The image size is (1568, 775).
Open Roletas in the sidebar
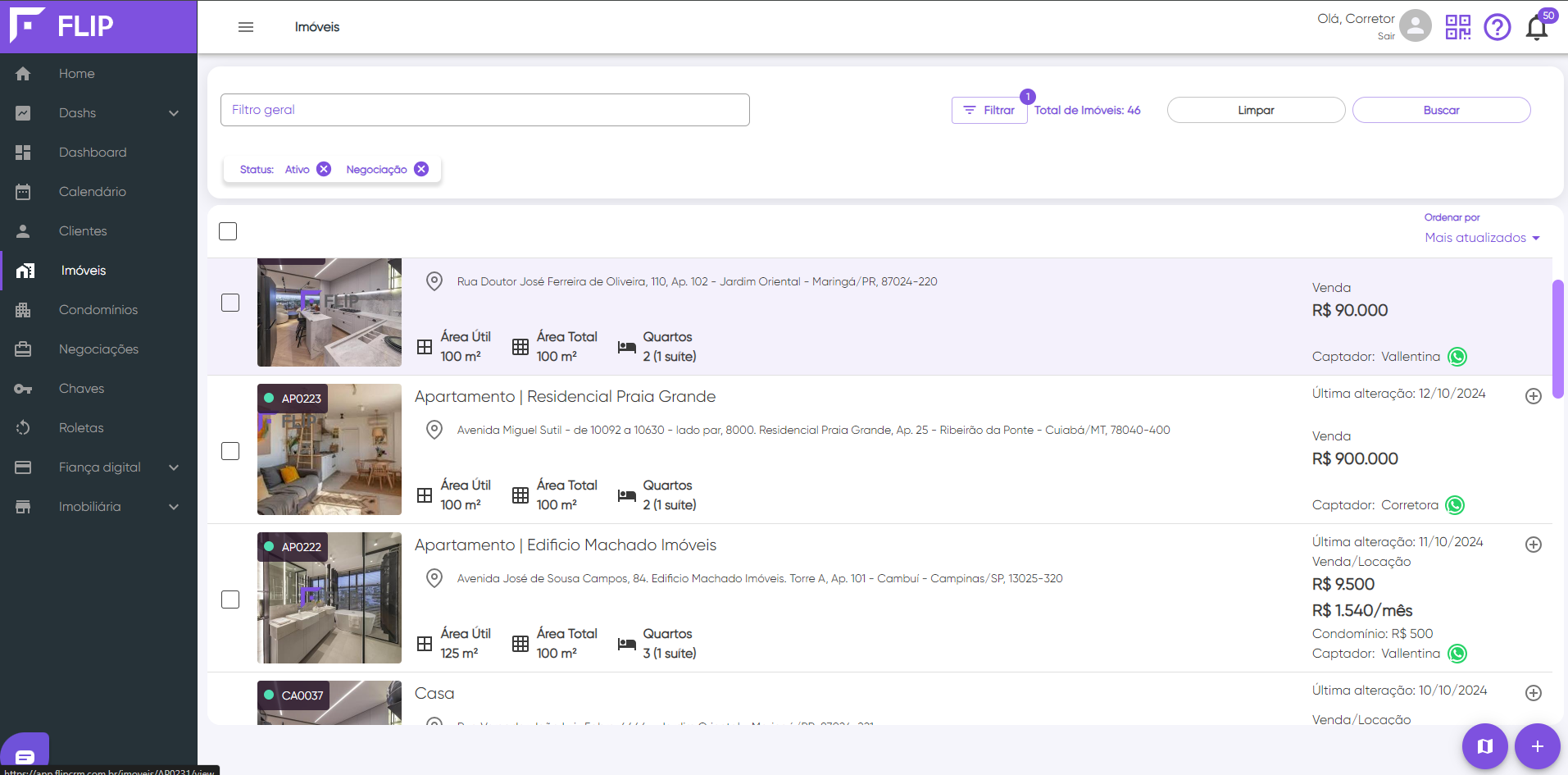pos(98,428)
